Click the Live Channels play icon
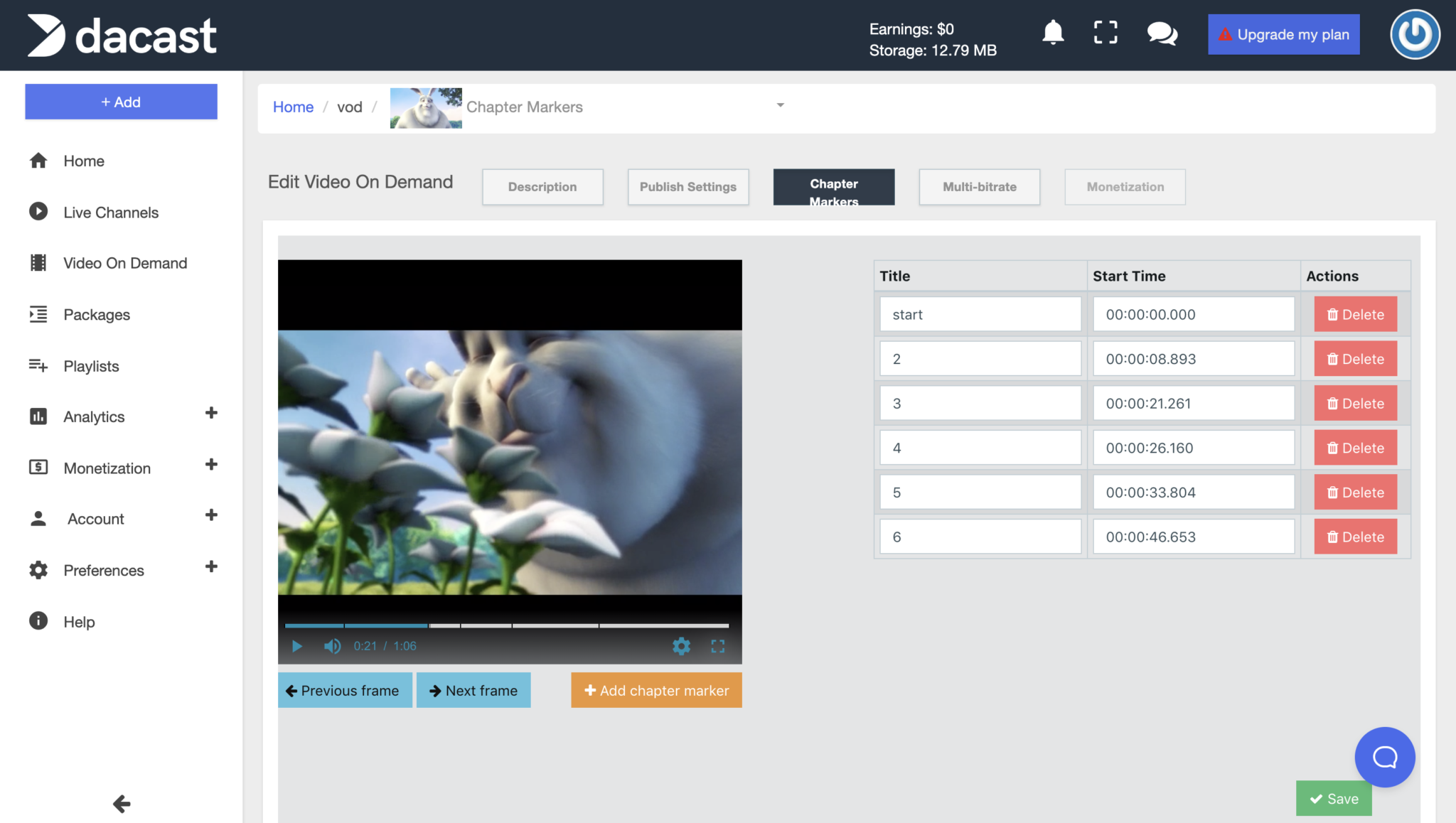The height and width of the screenshot is (823, 1456). (x=38, y=212)
